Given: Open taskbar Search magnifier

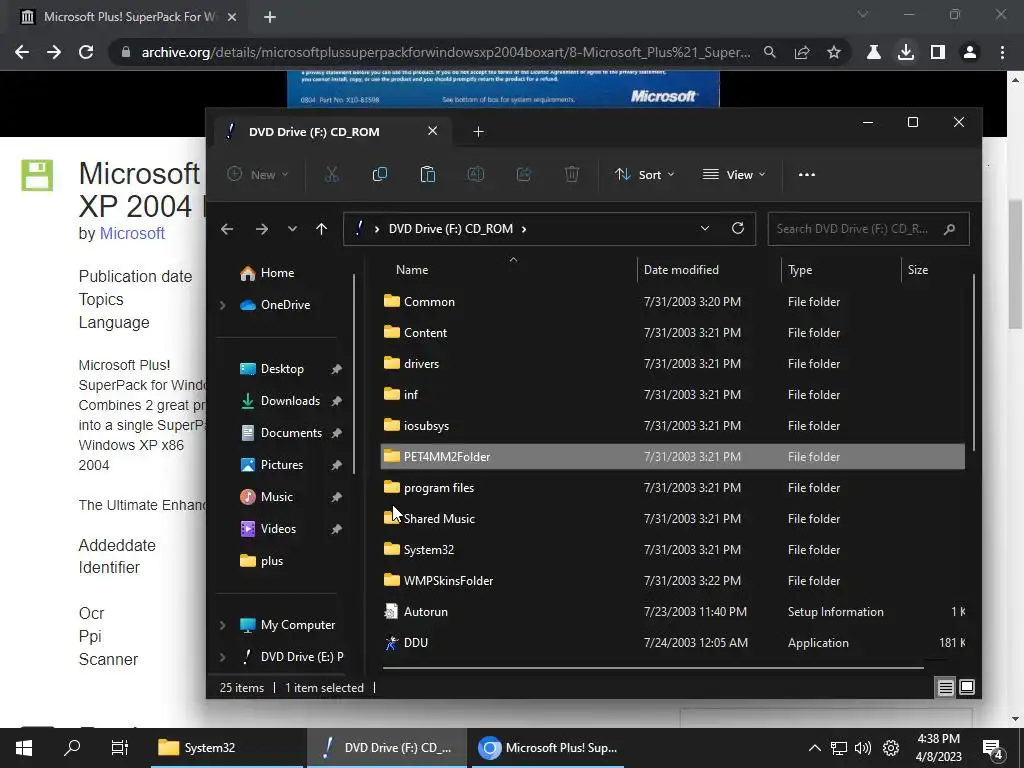Looking at the screenshot, I should 72,748.
